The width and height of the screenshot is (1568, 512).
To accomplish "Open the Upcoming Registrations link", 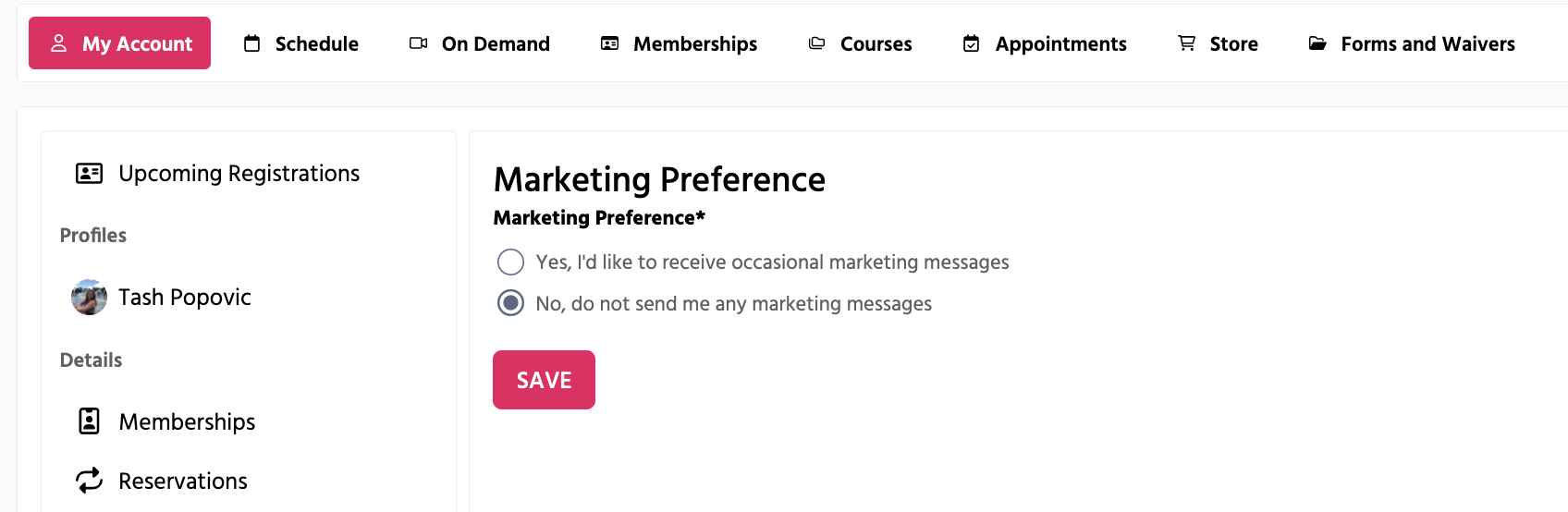I will pos(239,173).
